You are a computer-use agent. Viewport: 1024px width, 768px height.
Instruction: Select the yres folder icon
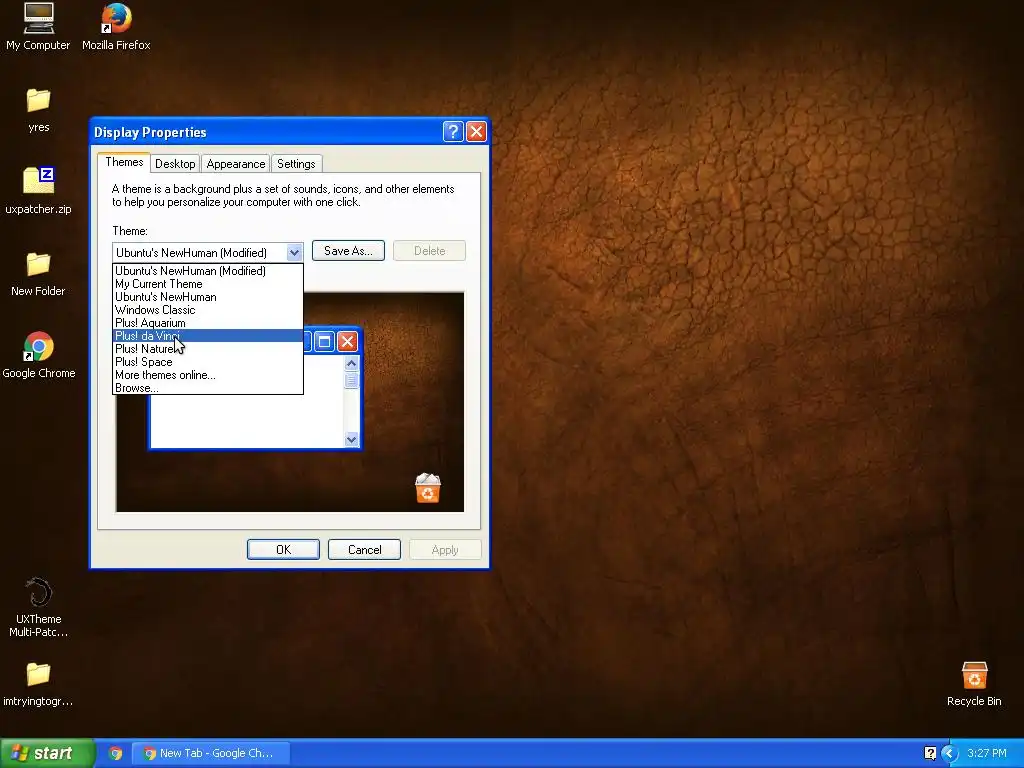coord(39,110)
